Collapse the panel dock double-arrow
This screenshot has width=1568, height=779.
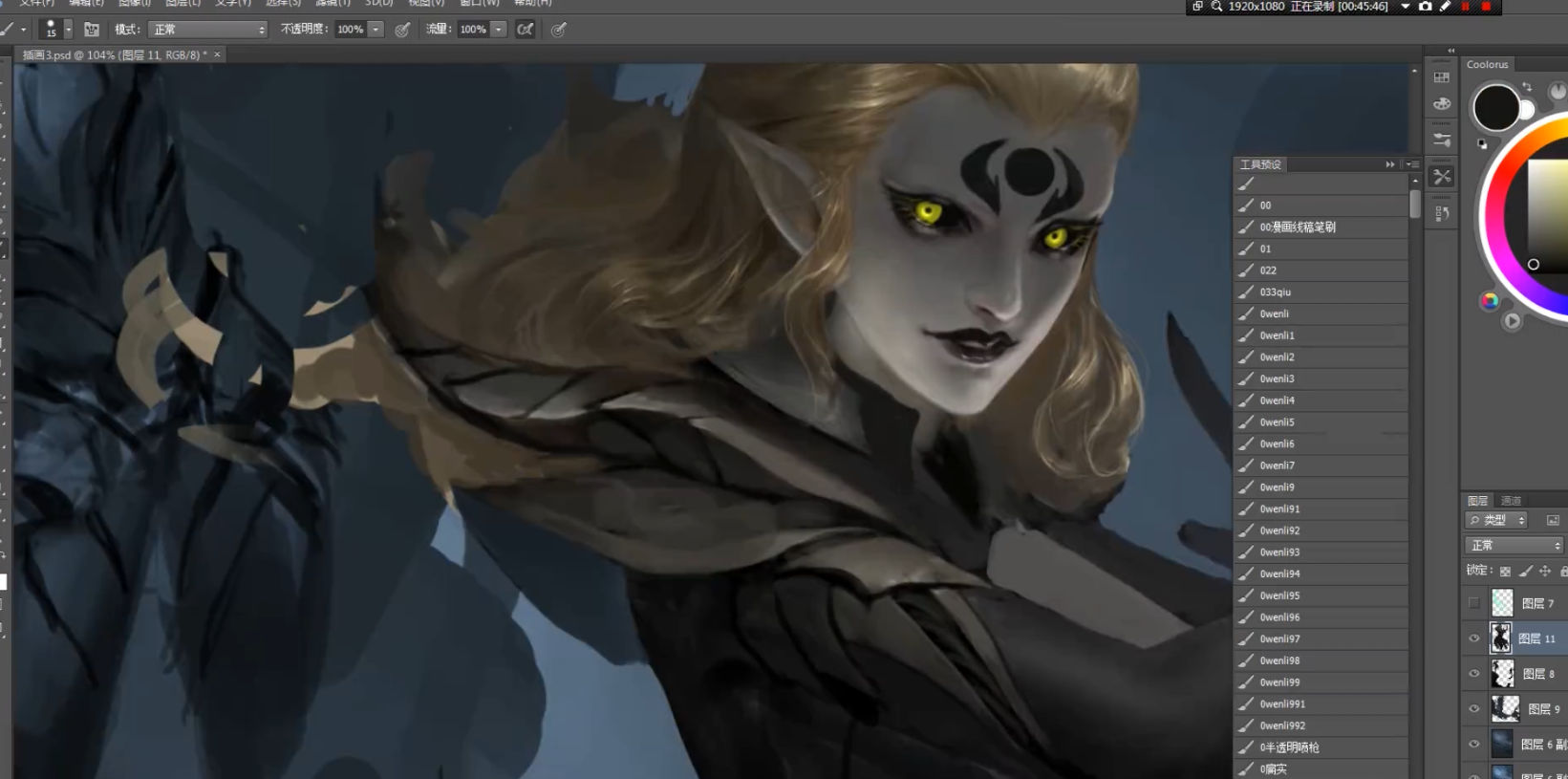[x=1450, y=51]
